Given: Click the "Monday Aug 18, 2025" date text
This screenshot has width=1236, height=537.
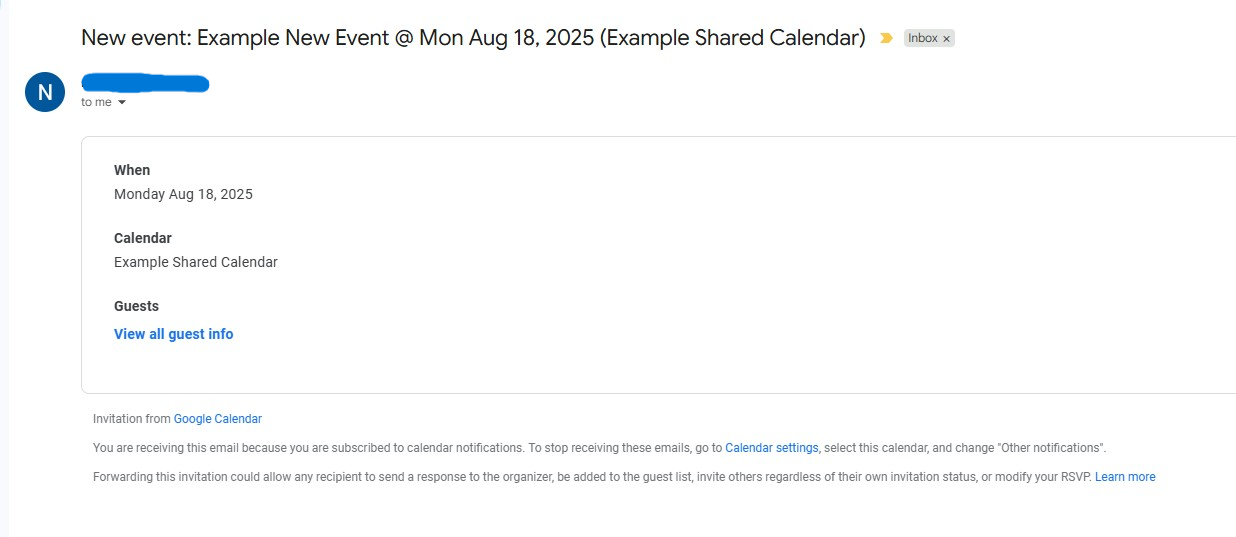Looking at the screenshot, I should pos(183,194).
